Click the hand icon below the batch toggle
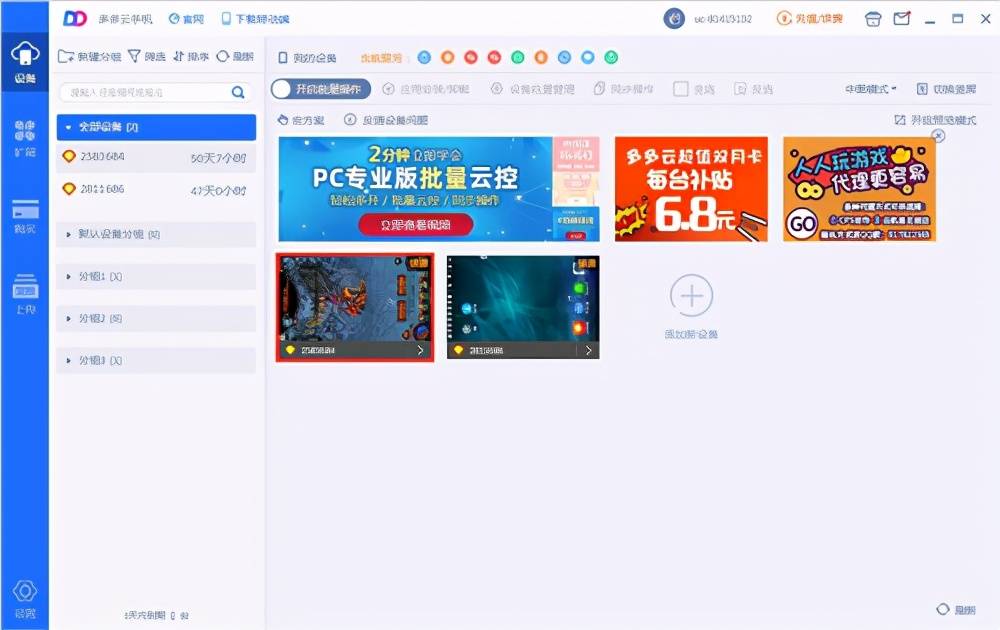Screen dimensions: 1000x630 coord(283,120)
